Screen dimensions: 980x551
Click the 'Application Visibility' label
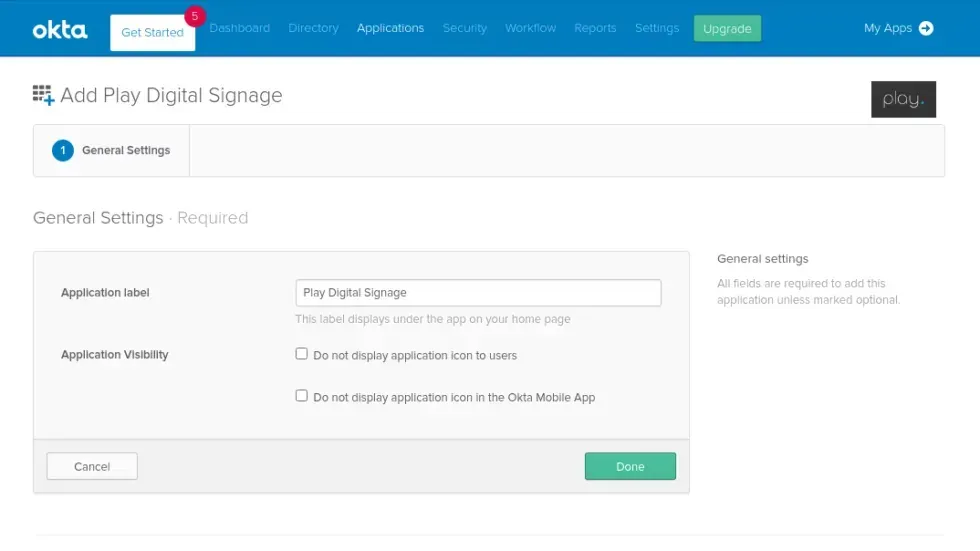[x=114, y=354]
